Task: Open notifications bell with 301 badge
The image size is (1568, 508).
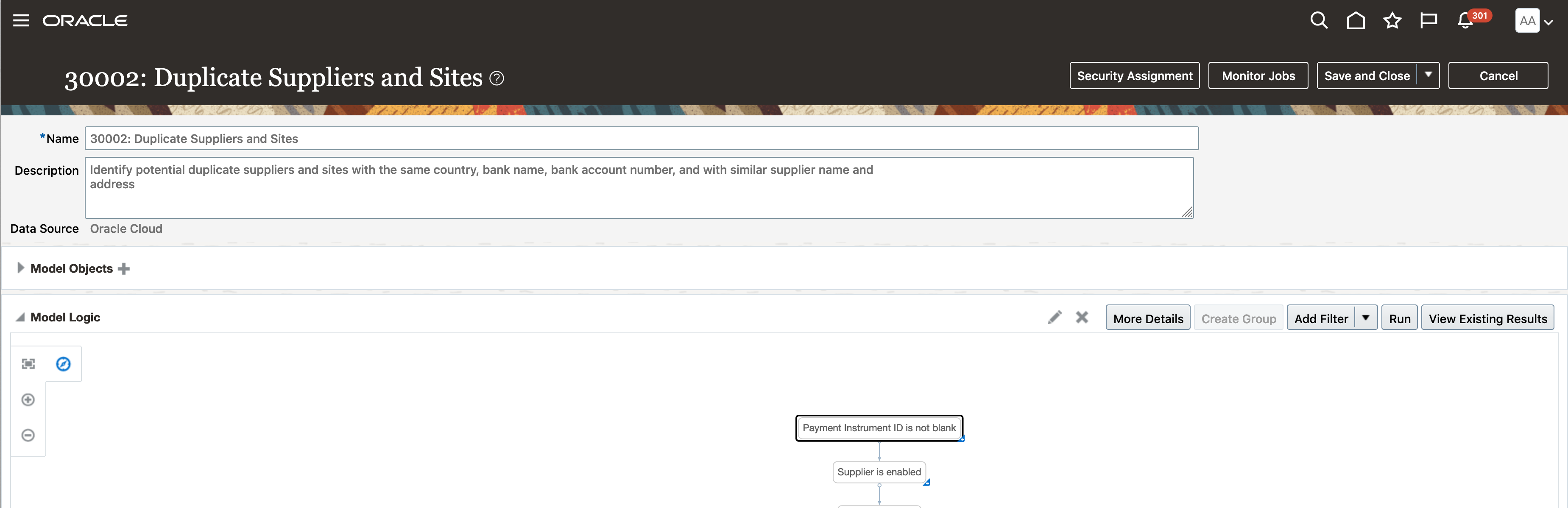Action: [1466, 21]
